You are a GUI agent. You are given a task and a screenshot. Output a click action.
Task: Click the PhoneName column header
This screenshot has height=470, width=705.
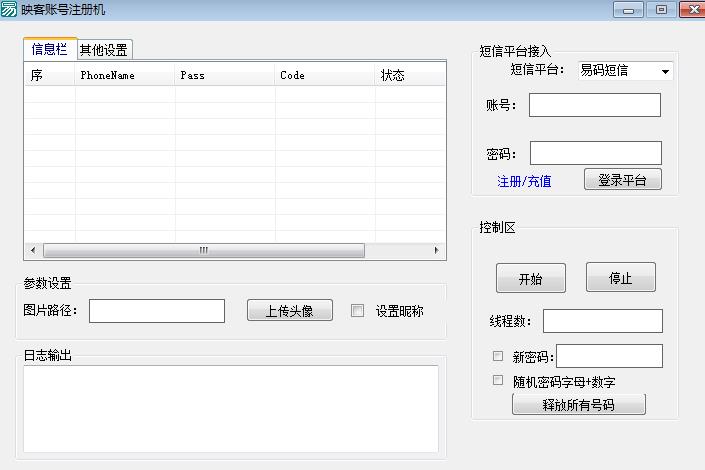pos(125,75)
